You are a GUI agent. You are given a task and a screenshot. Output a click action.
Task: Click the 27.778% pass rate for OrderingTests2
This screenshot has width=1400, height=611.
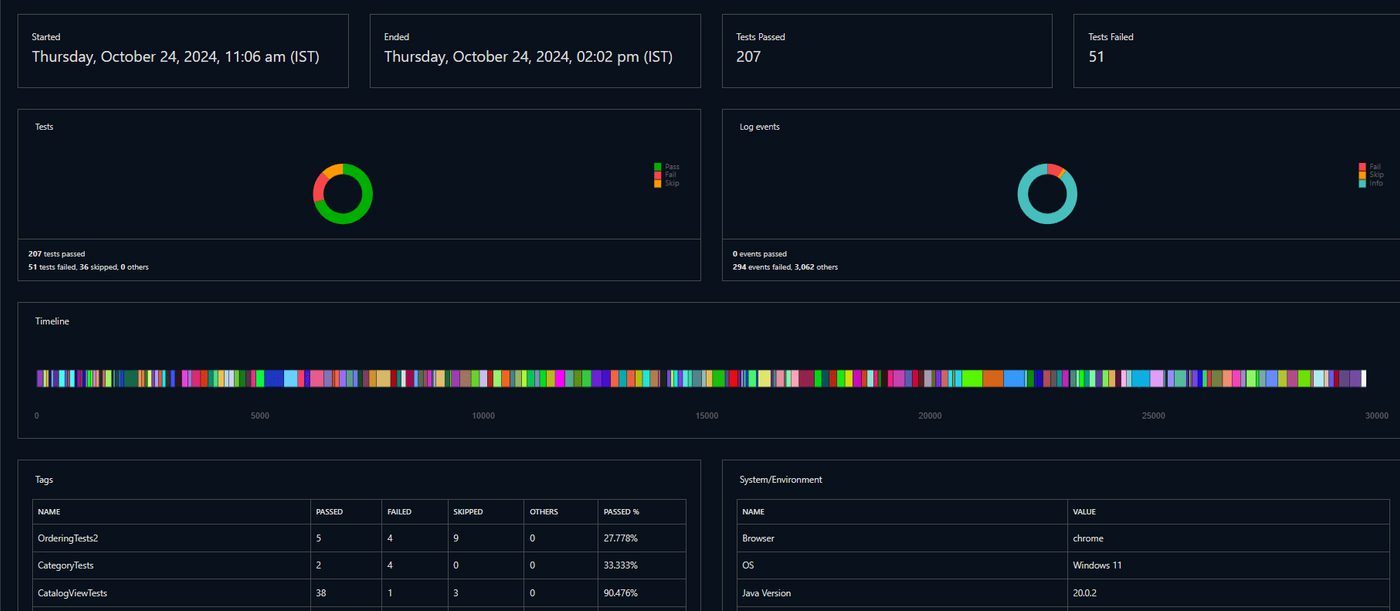tap(621, 538)
